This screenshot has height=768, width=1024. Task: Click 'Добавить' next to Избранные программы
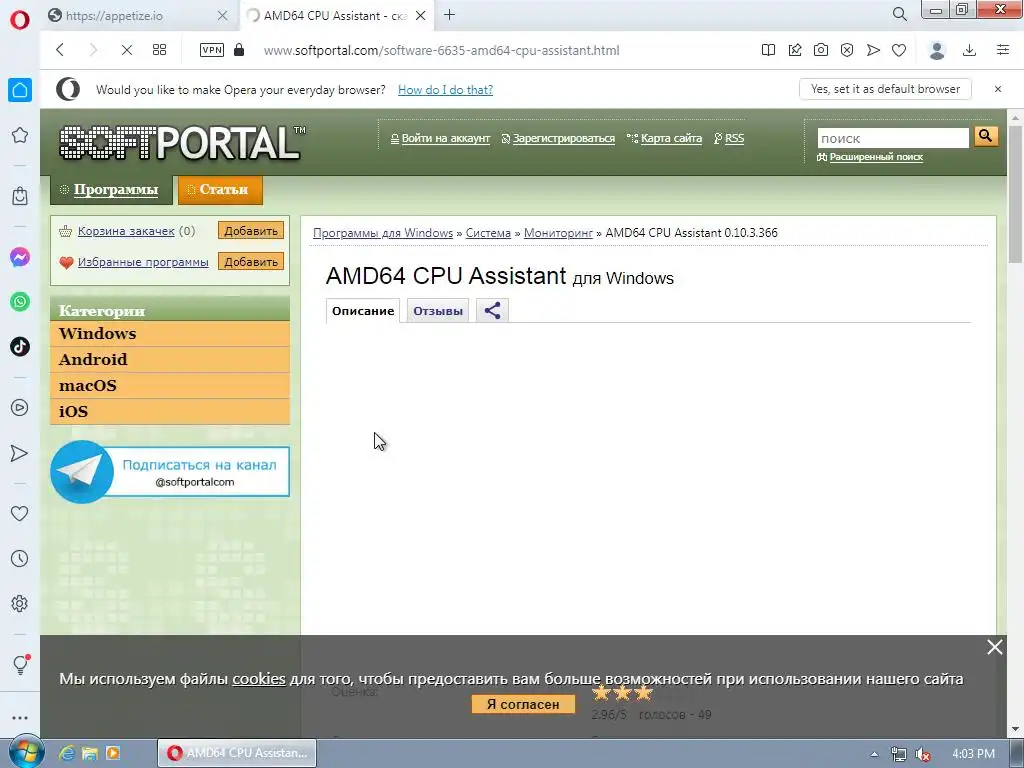tap(251, 262)
